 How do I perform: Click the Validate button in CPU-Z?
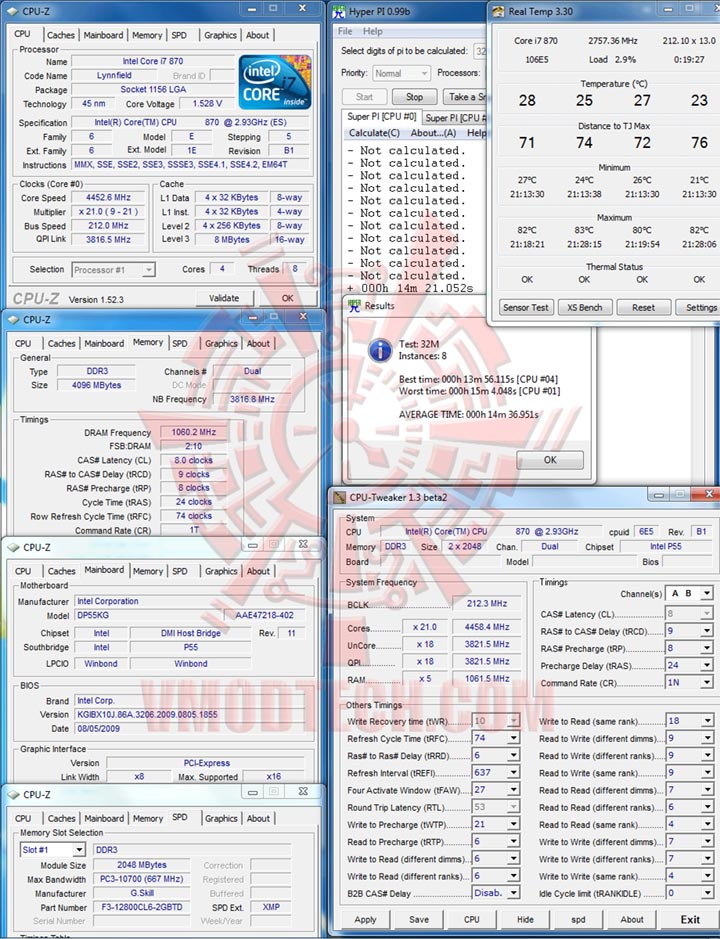224,298
